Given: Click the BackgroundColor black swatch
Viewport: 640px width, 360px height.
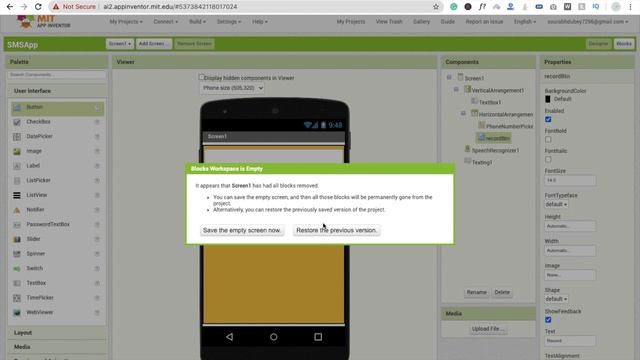Looking at the screenshot, I should point(548,99).
